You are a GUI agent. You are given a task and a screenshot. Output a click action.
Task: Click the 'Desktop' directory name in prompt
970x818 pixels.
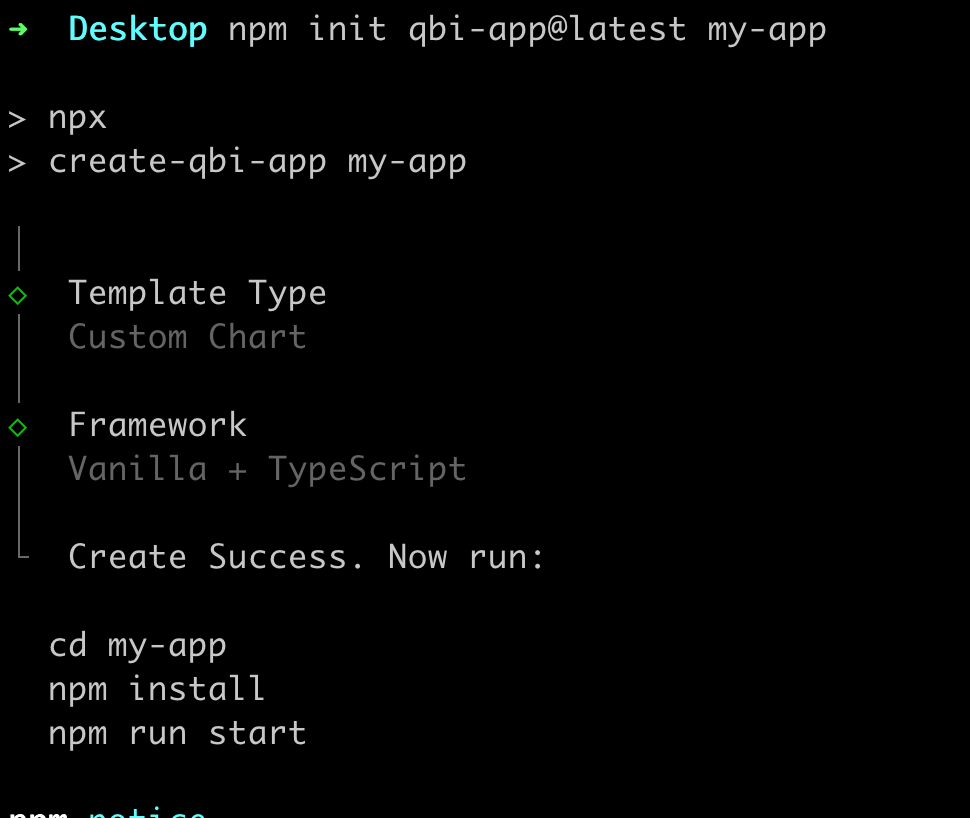[138, 30]
